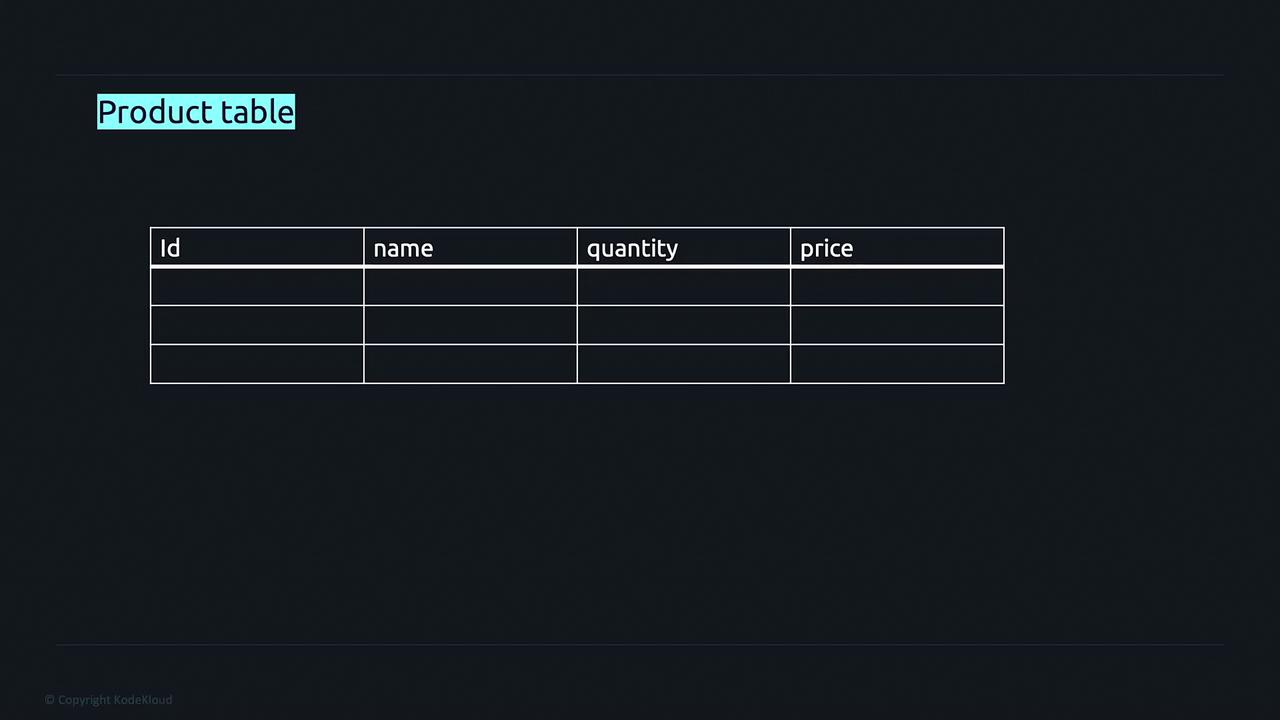Click first empty row cell under quantity
Image resolution: width=1280 pixels, height=720 pixels.
683,287
